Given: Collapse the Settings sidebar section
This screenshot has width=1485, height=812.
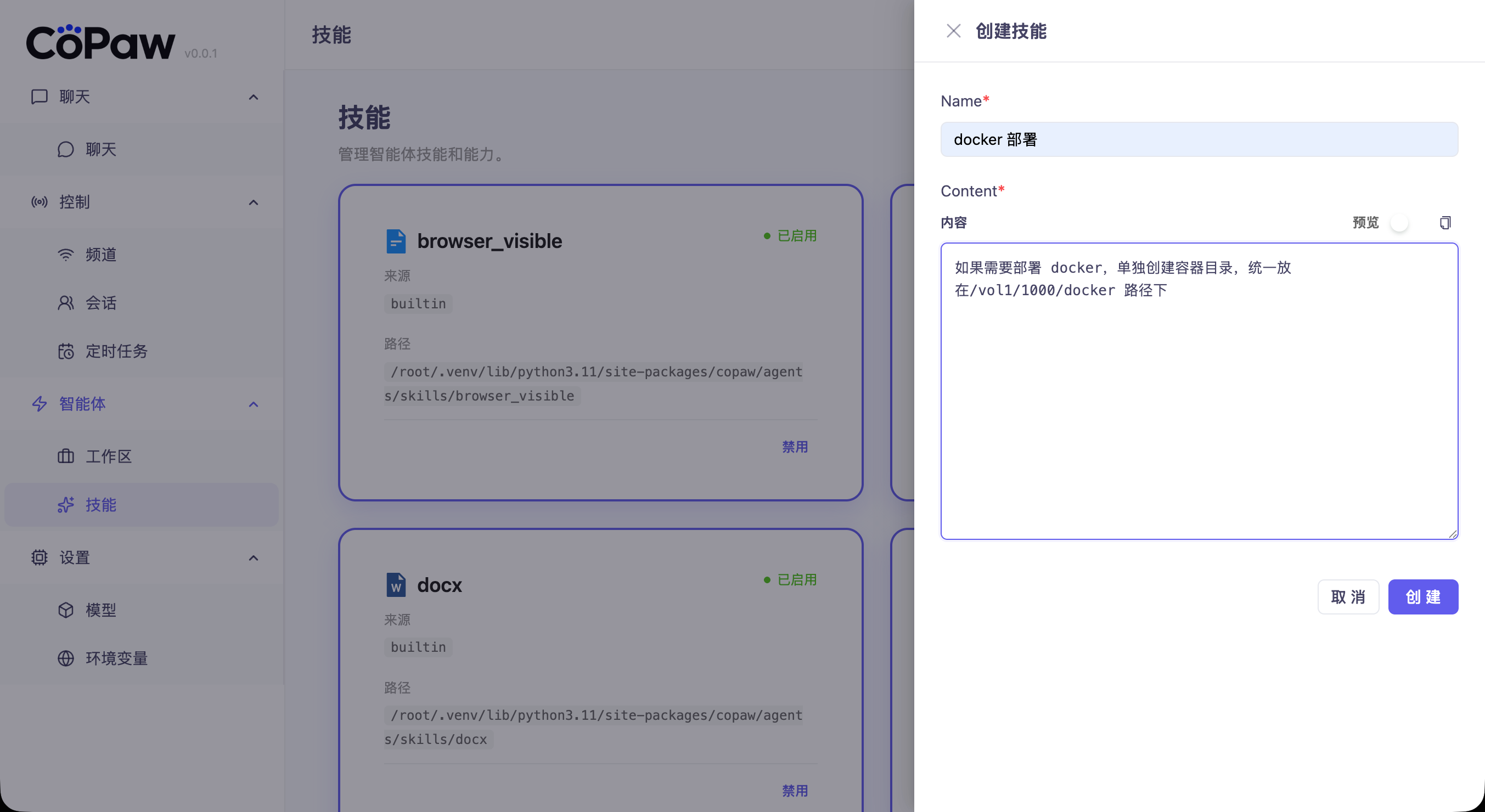Looking at the screenshot, I should (x=253, y=558).
